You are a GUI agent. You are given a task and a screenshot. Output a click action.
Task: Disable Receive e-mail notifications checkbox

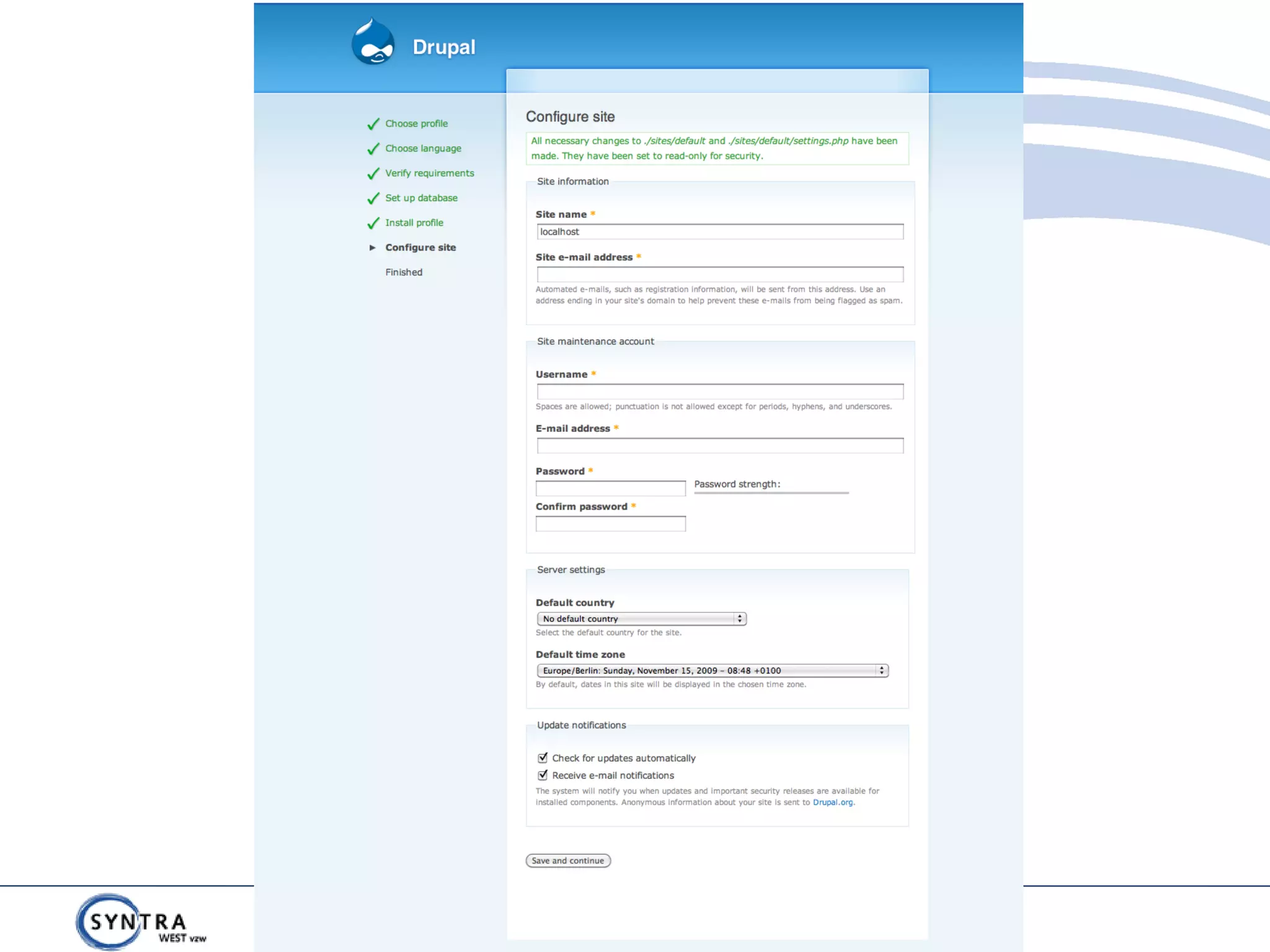(543, 775)
